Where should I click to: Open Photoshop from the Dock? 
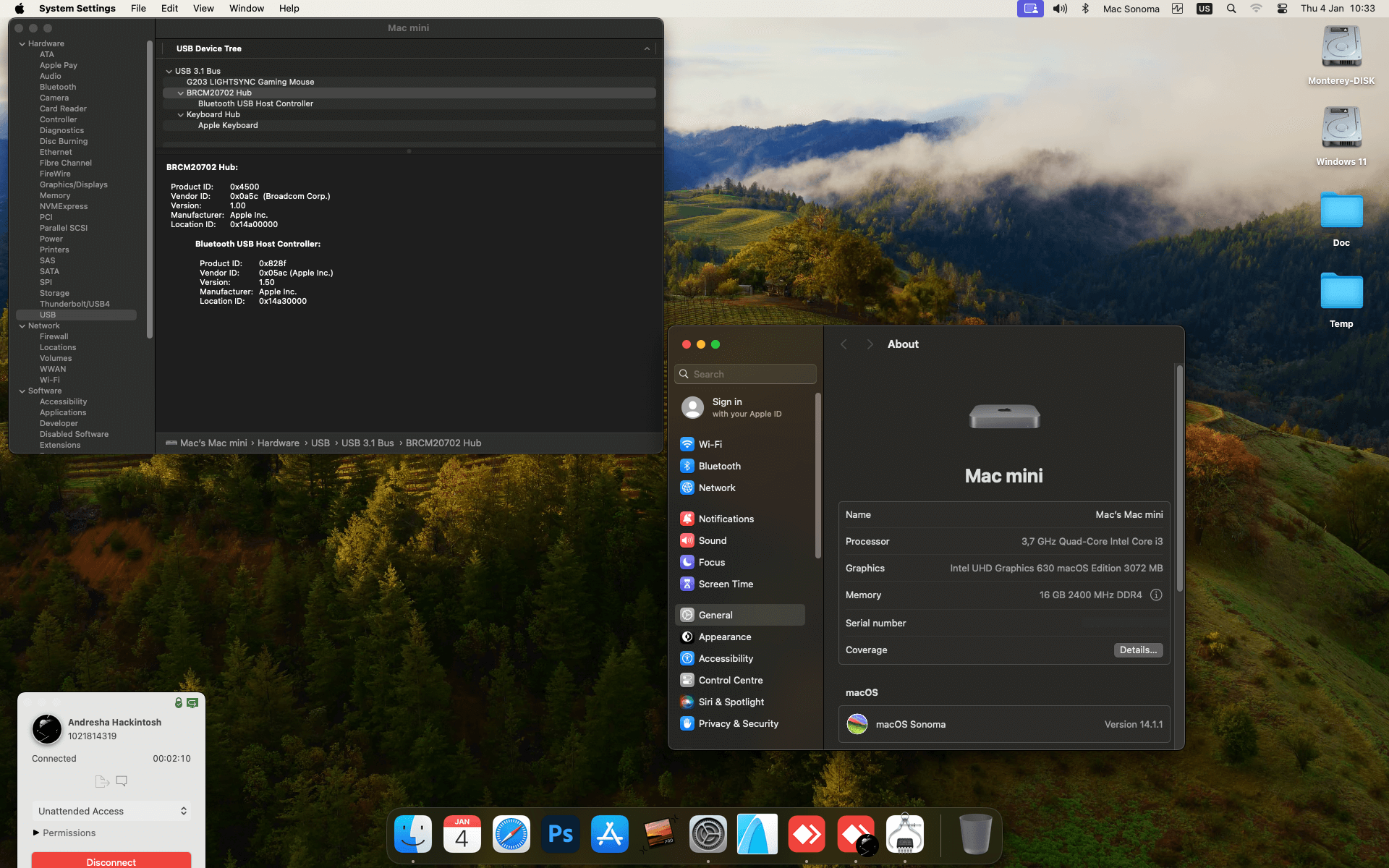tap(561, 834)
